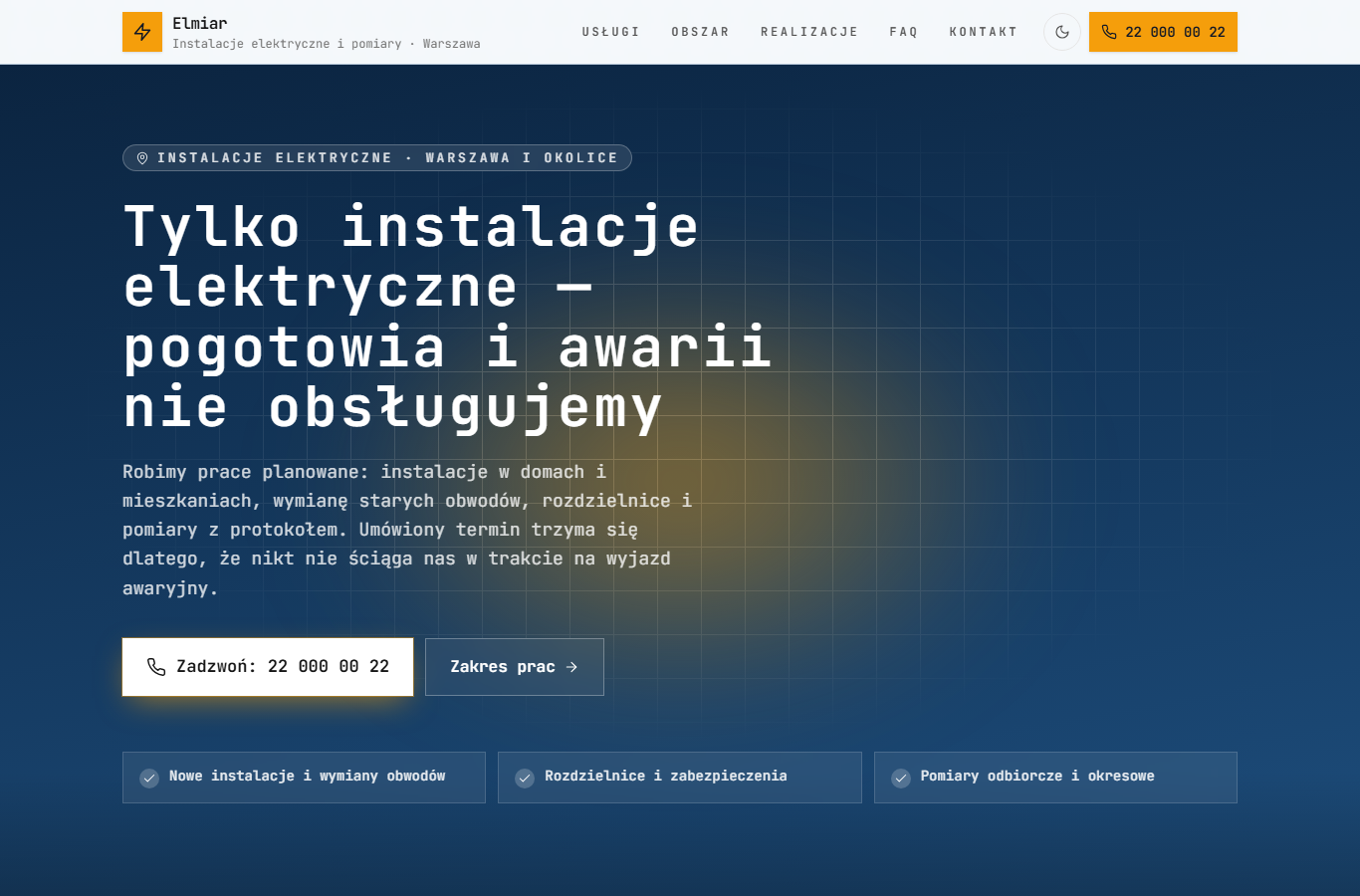Select the Nowe instalacje i wymiany obwodów card
The height and width of the screenshot is (896, 1360).
(304, 778)
